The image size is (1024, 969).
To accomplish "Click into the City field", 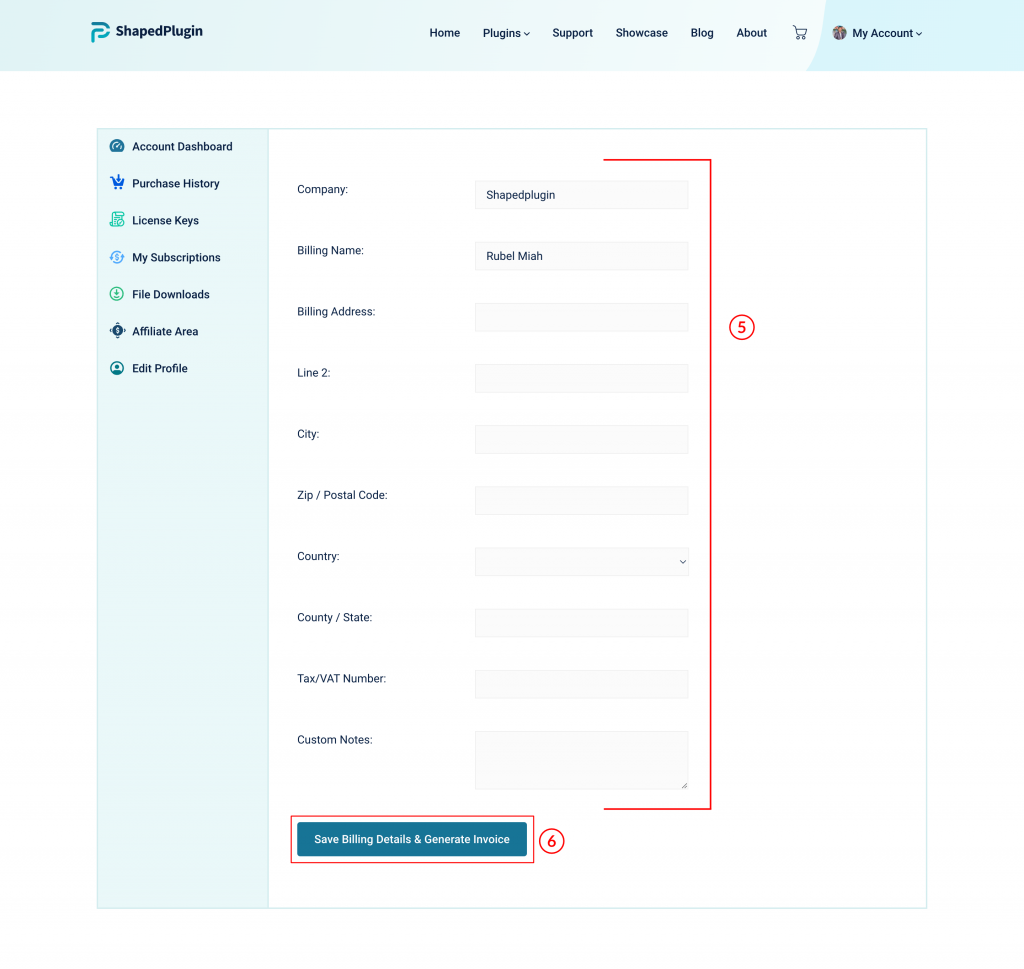I will (581, 439).
